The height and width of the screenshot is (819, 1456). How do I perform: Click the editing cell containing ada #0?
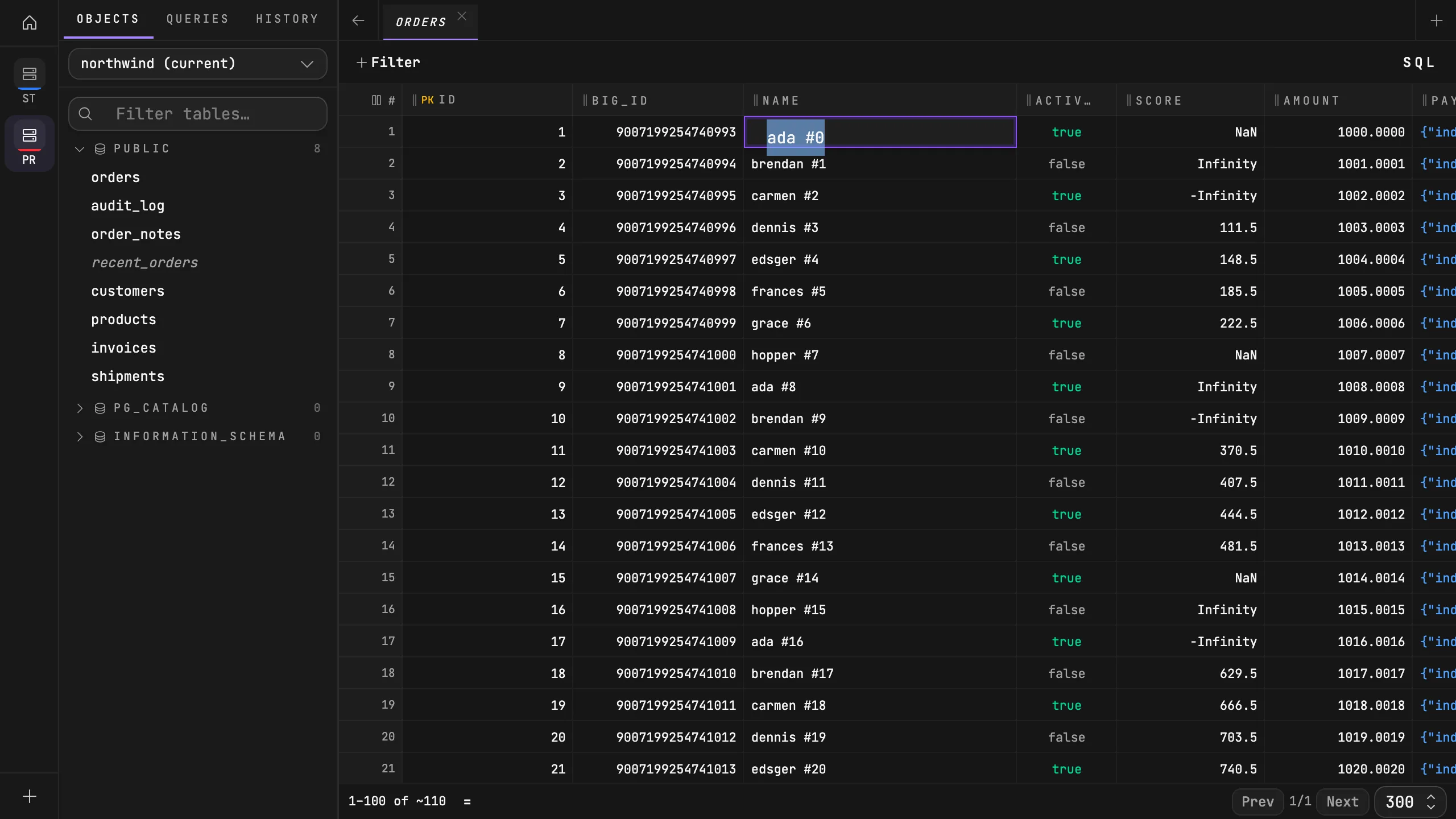(880, 132)
